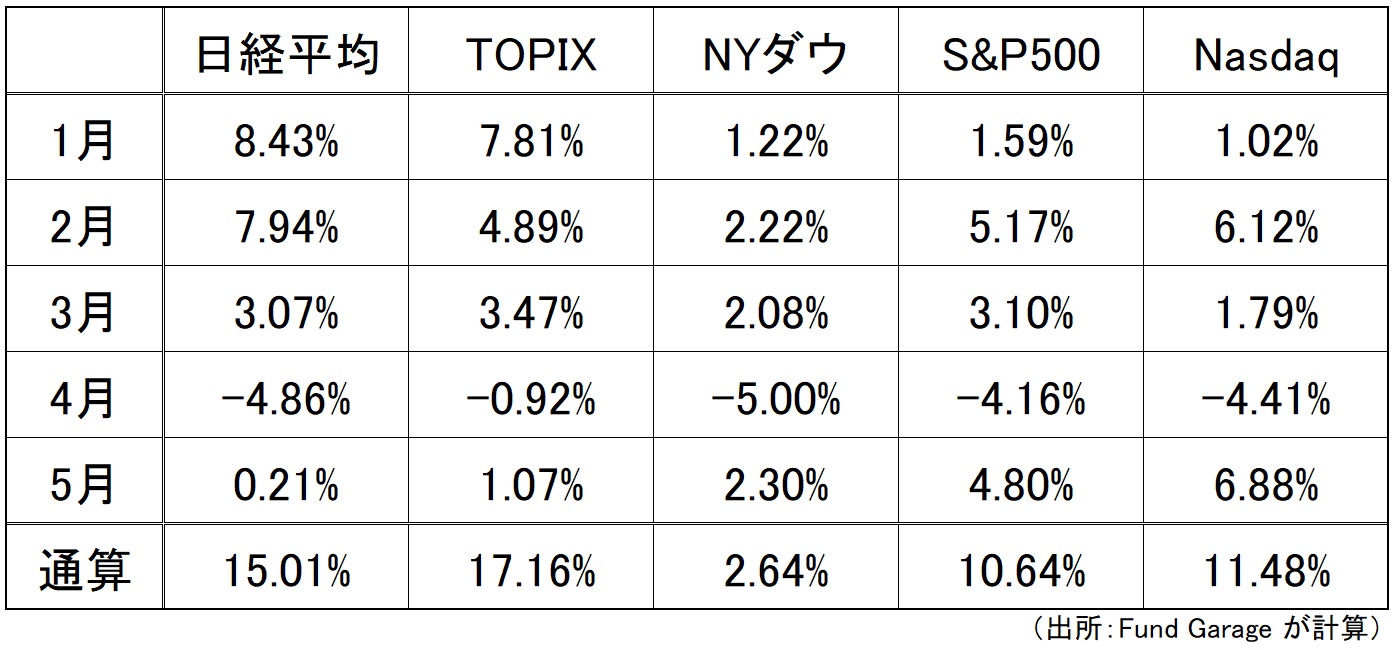Select the TOPIX column header
This screenshot has width=1394, height=650.
[531, 54]
